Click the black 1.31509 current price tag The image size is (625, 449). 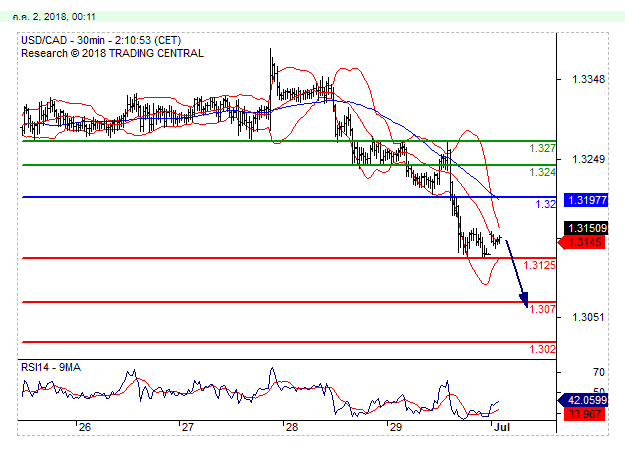point(586,228)
